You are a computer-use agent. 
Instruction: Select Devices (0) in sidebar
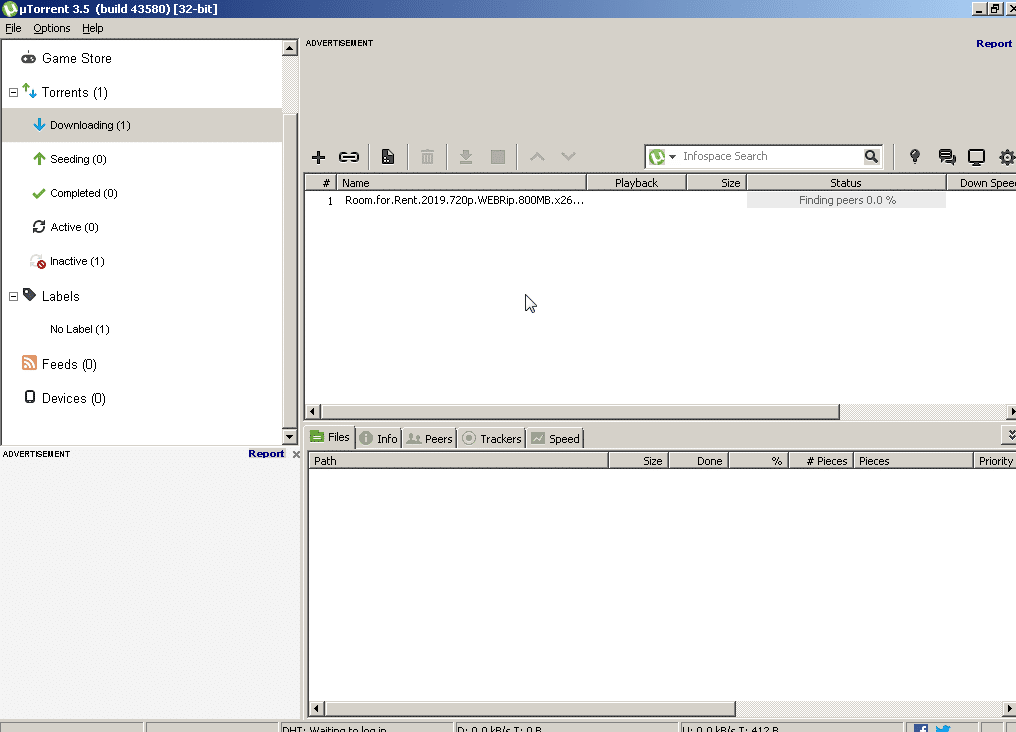[x=64, y=398]
